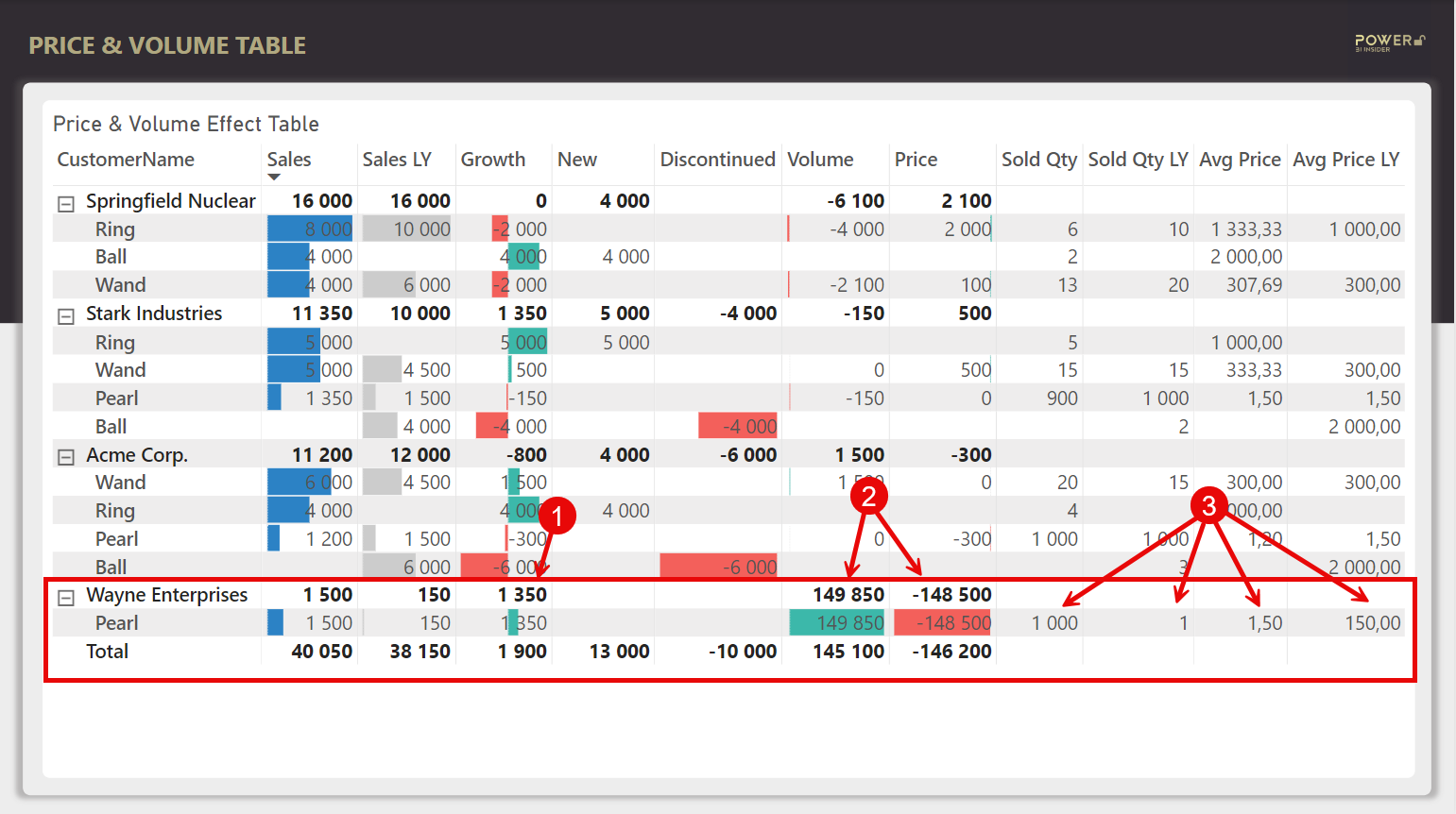Click Total Discontinued value -10 000
Screen dimensions: 1456x814
(743, 652)
